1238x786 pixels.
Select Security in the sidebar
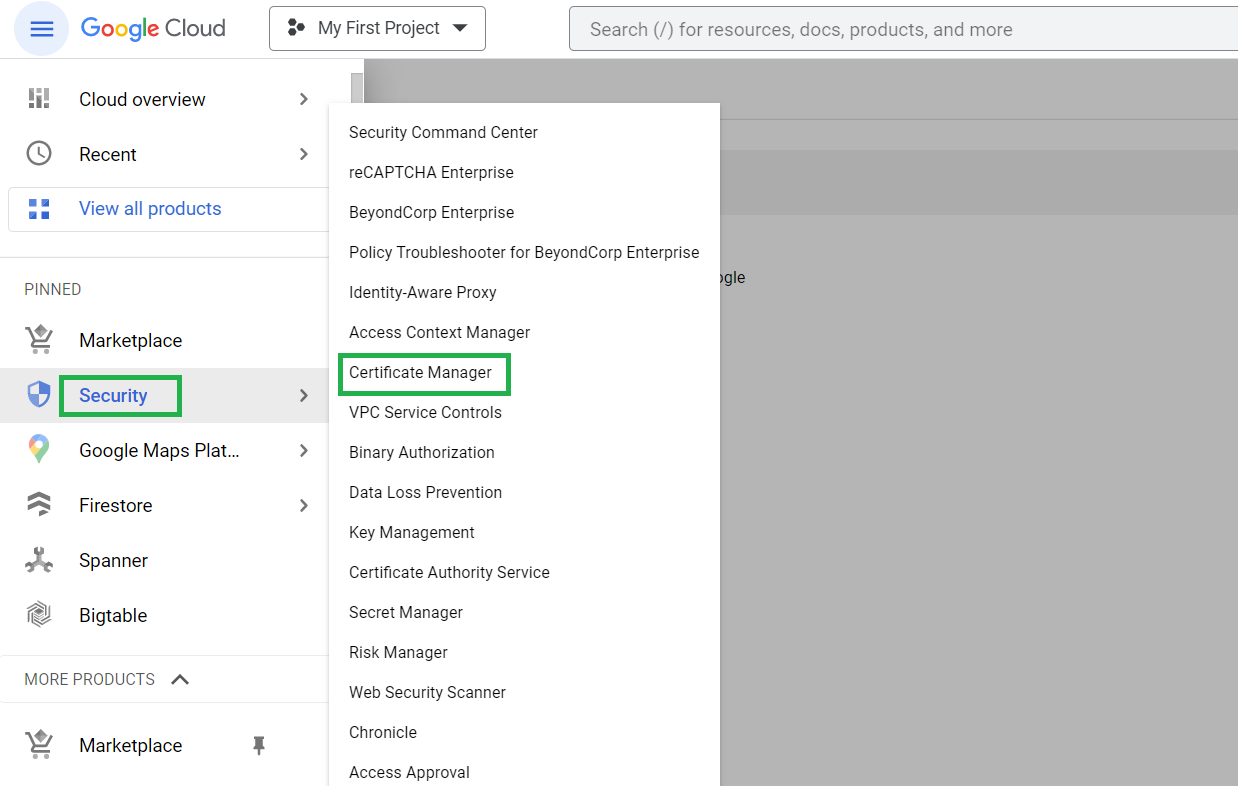click(113, 395)
